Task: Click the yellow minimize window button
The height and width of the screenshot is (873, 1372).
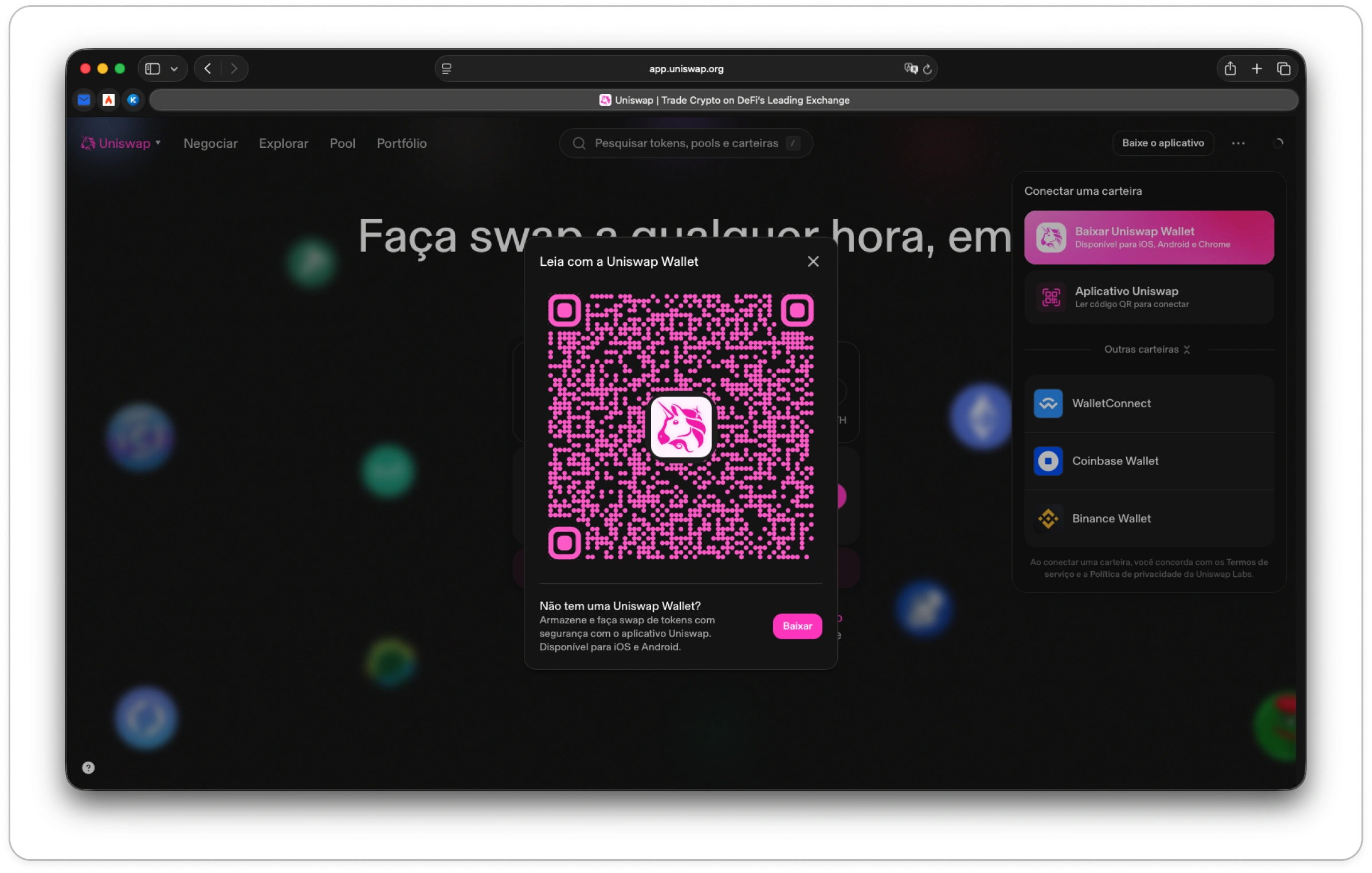Action: [x=103, y=69]
